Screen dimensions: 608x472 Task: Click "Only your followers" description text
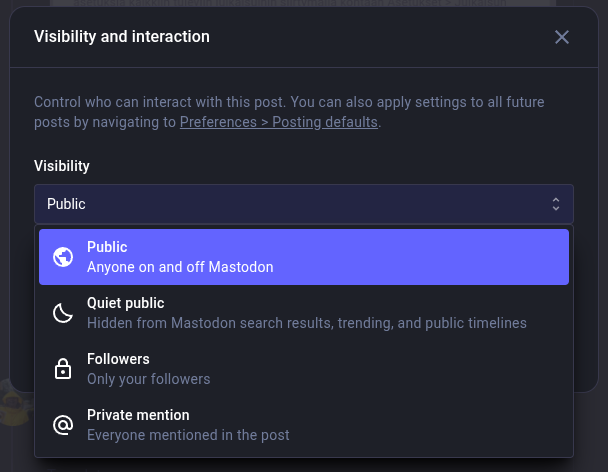pos(148,379)
